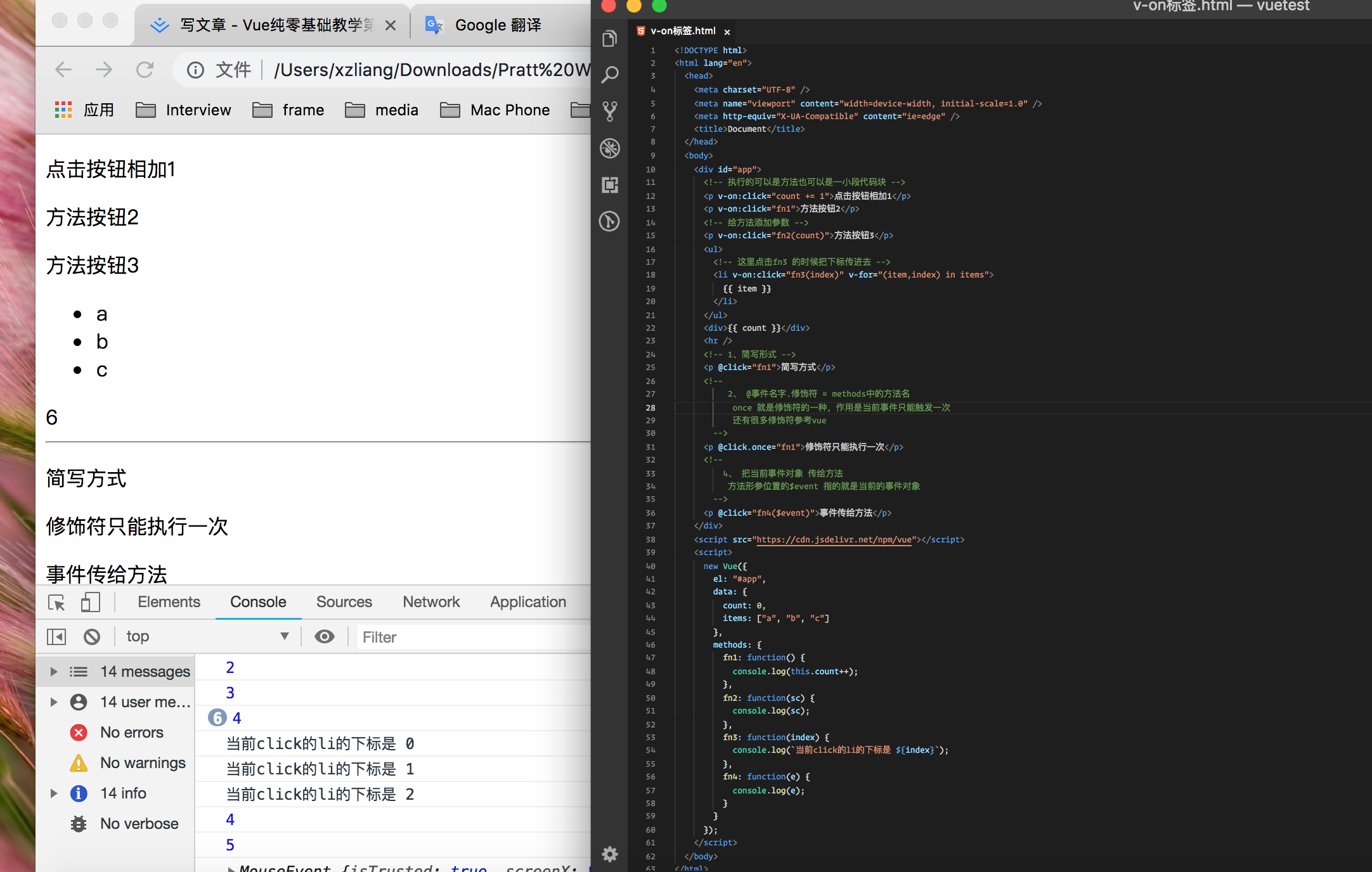The height and width of the screenshot is (872, 1372).
Task: Toggle the console sidebar panel
Action: tap(56, 636)
